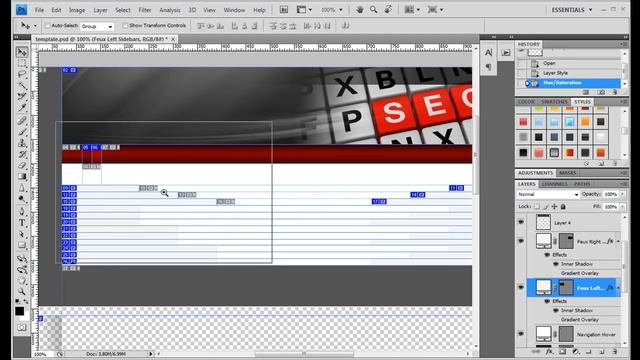Switch to the Channels tab

click(554, 184)
